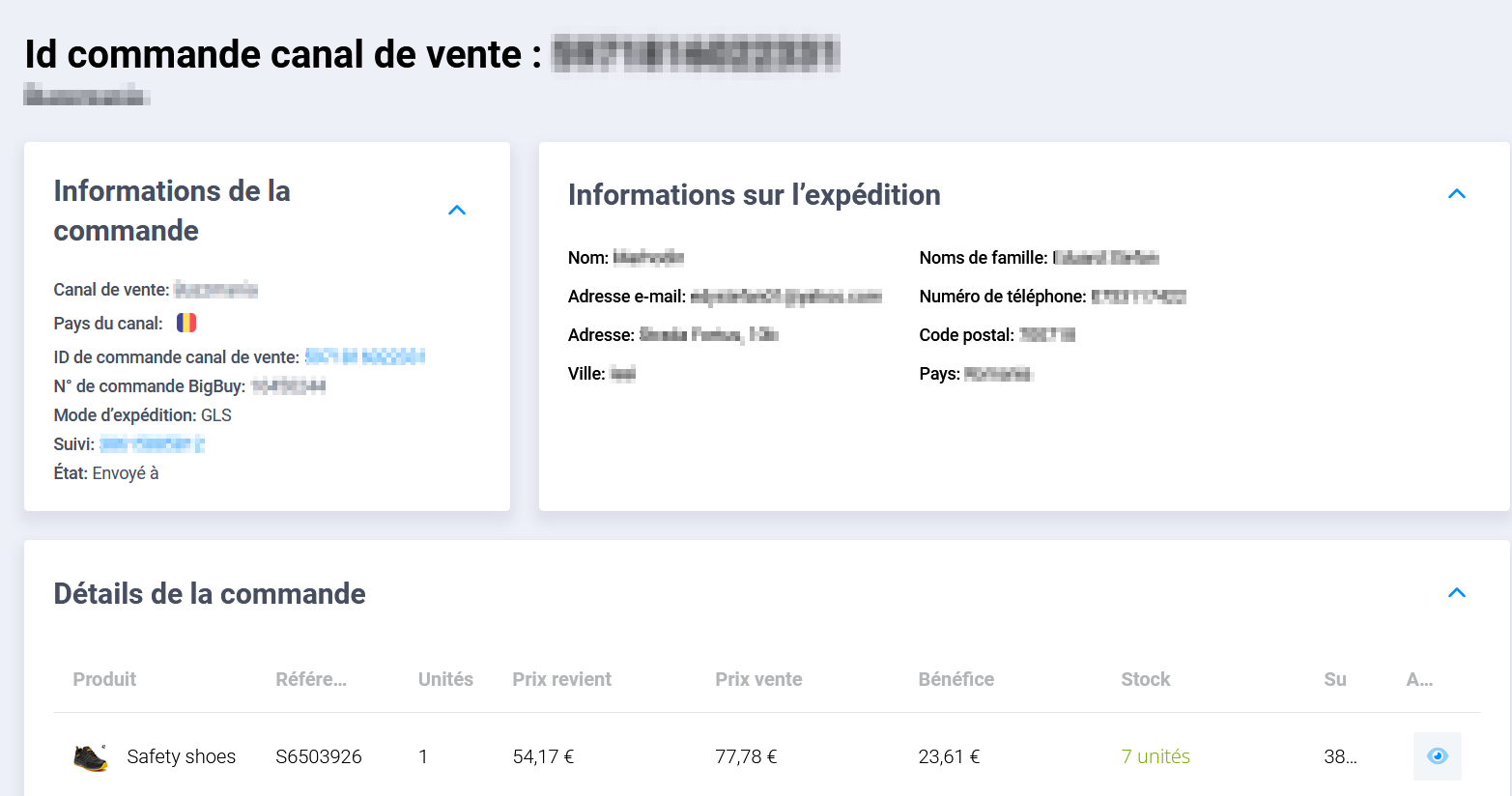Click the green 7 unités stock value
Viewport: 1512px width, 796px height.
(x=1155, y=756)
